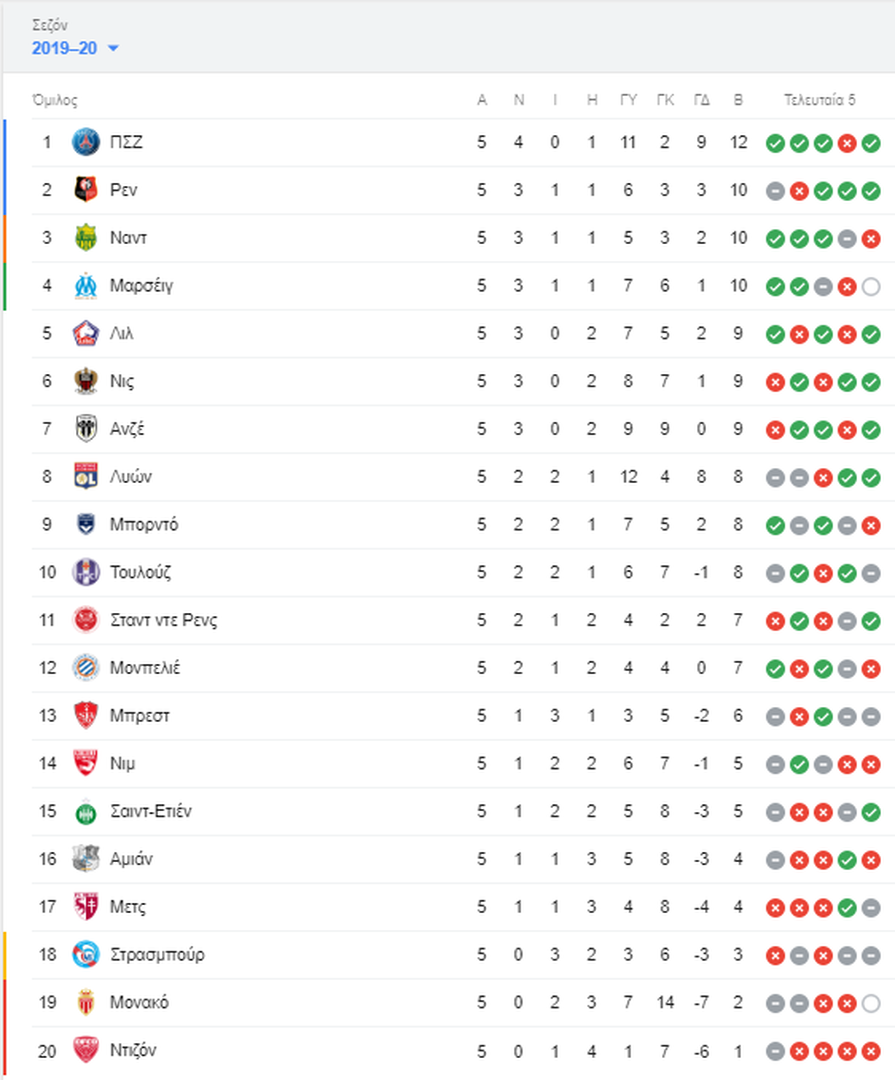The width and height of the screenshot is (895, 1080).
Task: Select the Ναντ team crest
Action: pos(85,238)
